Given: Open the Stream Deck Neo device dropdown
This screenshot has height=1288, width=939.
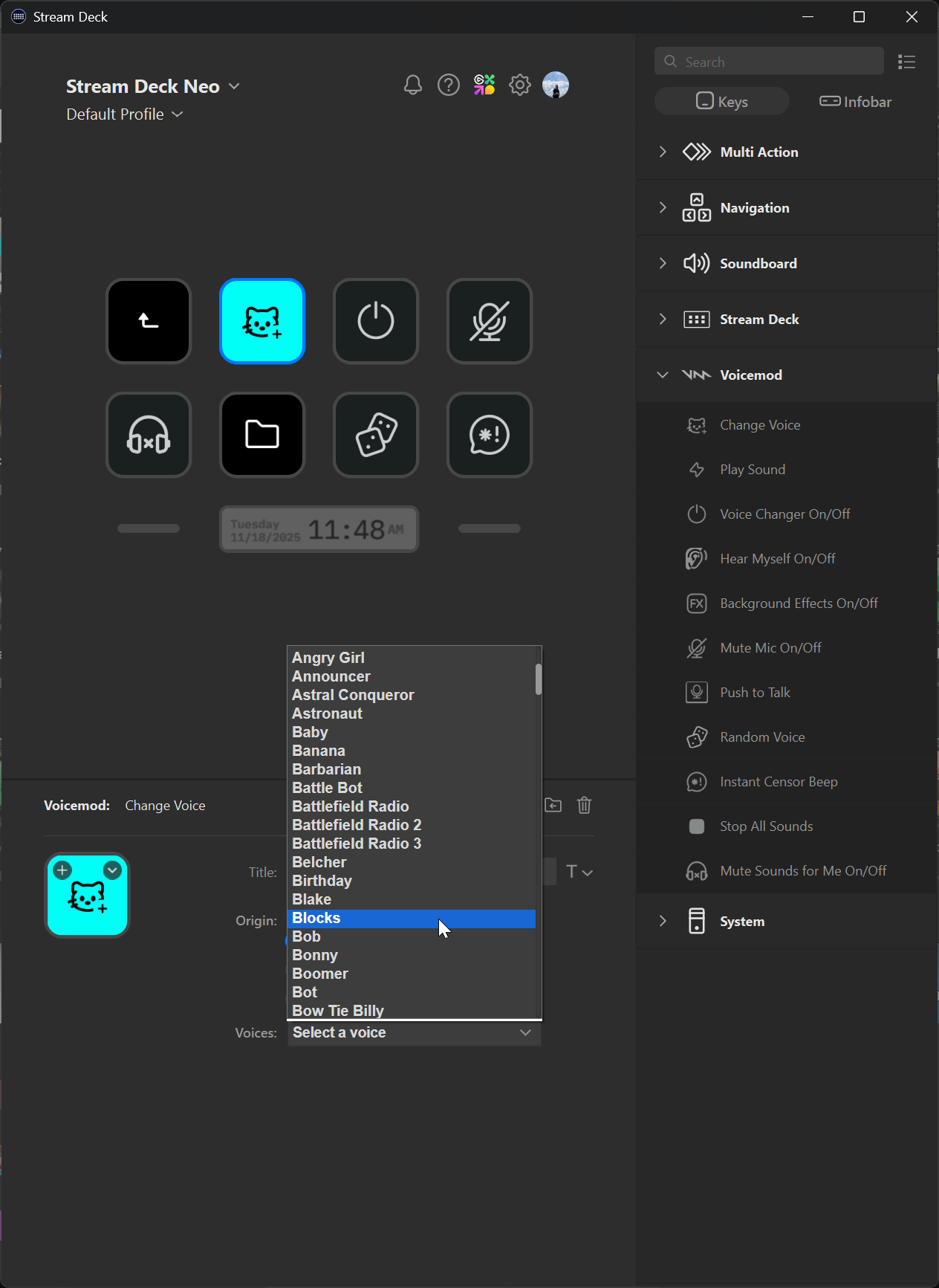Looking at the screenshot, I should pyautogui.click(x=153, y=86).
